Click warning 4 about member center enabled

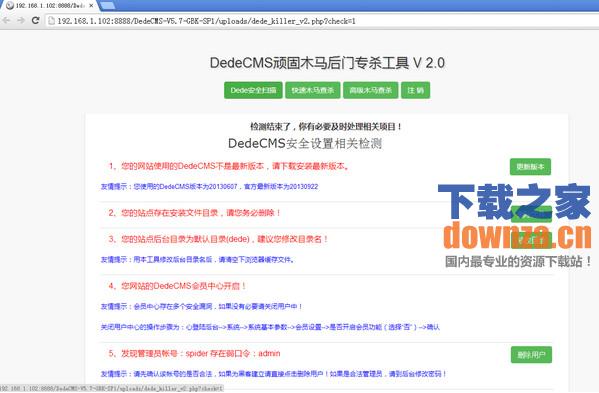pos(177,286)
